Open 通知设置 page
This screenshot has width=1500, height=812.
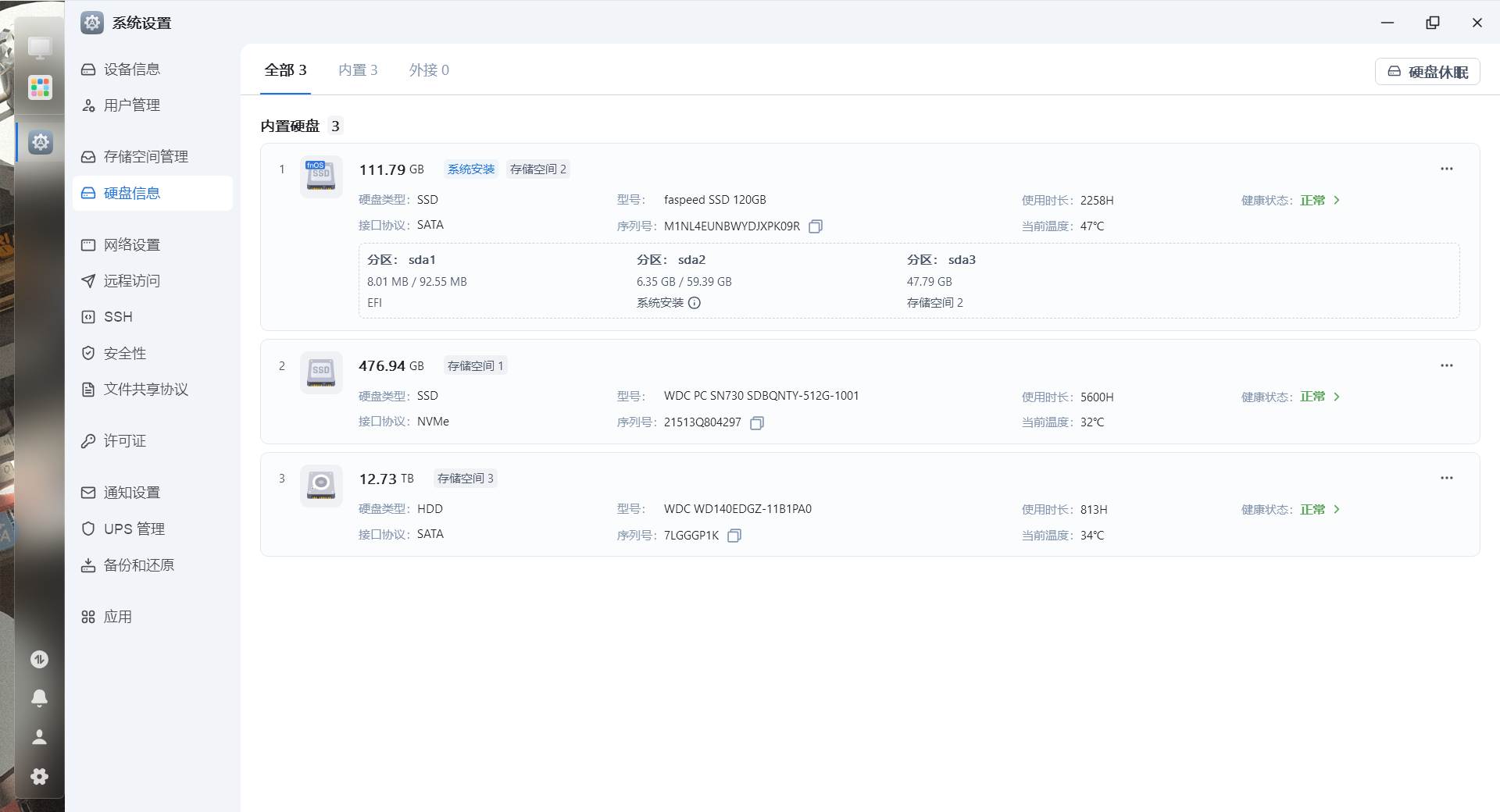[x=152, y=493]
